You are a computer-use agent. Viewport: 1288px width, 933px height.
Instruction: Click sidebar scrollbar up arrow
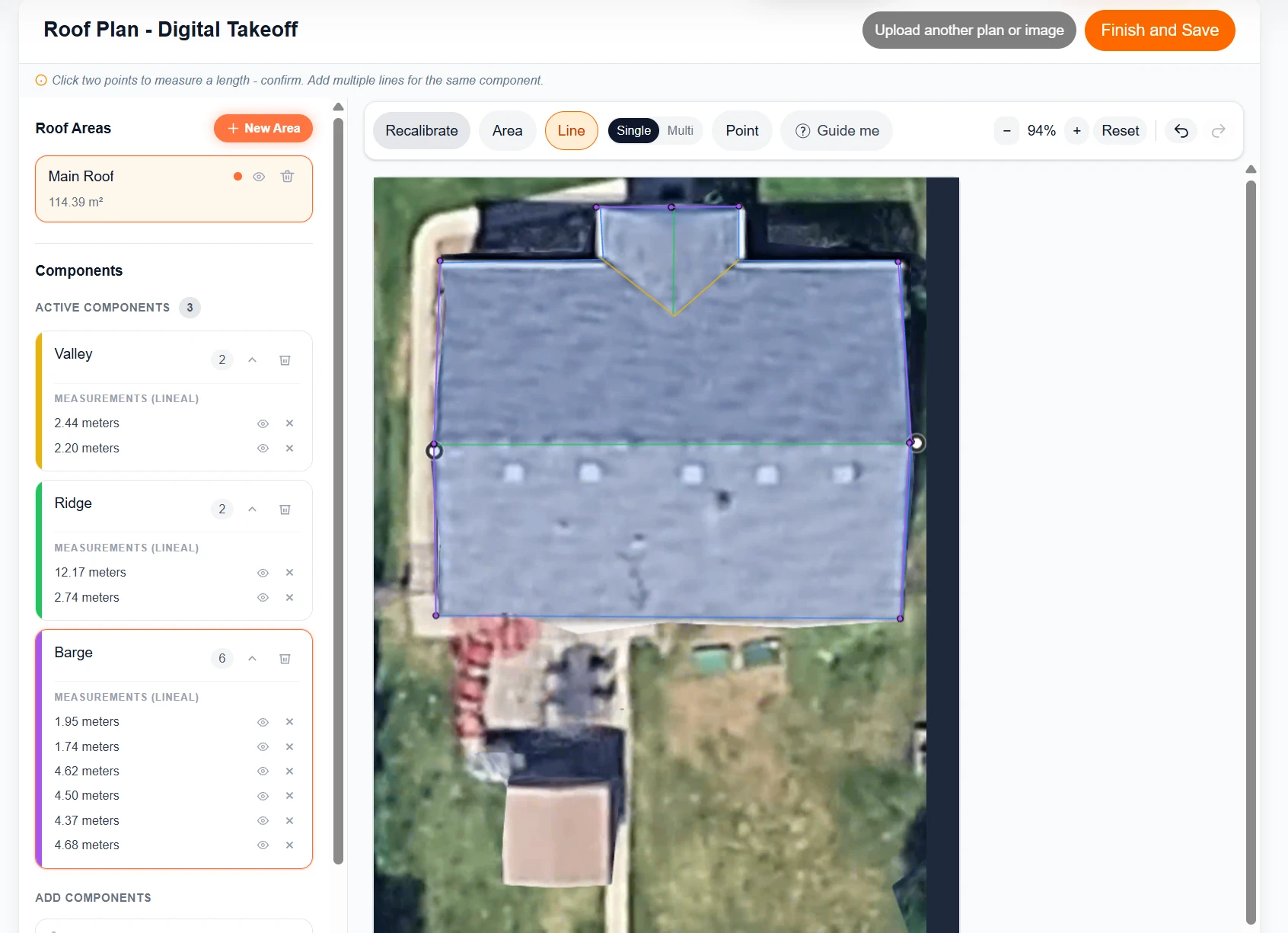(x=338, y=107)
